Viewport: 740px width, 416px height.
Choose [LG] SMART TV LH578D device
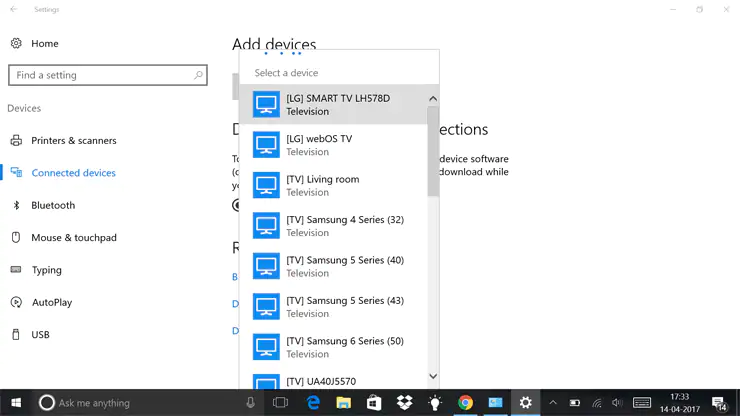point(337,105)
